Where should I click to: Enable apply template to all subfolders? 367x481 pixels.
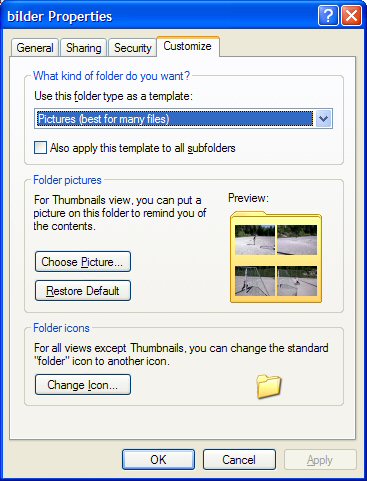pos(40,148)
